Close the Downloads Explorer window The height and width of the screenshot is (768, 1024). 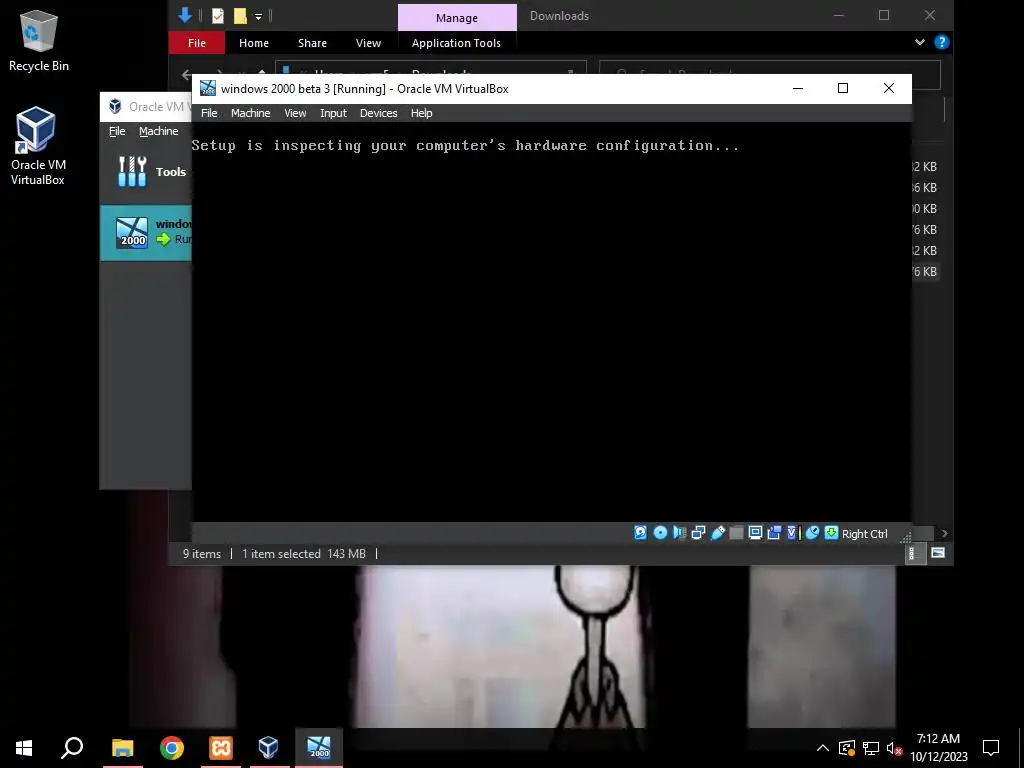(x=930, y=15)
